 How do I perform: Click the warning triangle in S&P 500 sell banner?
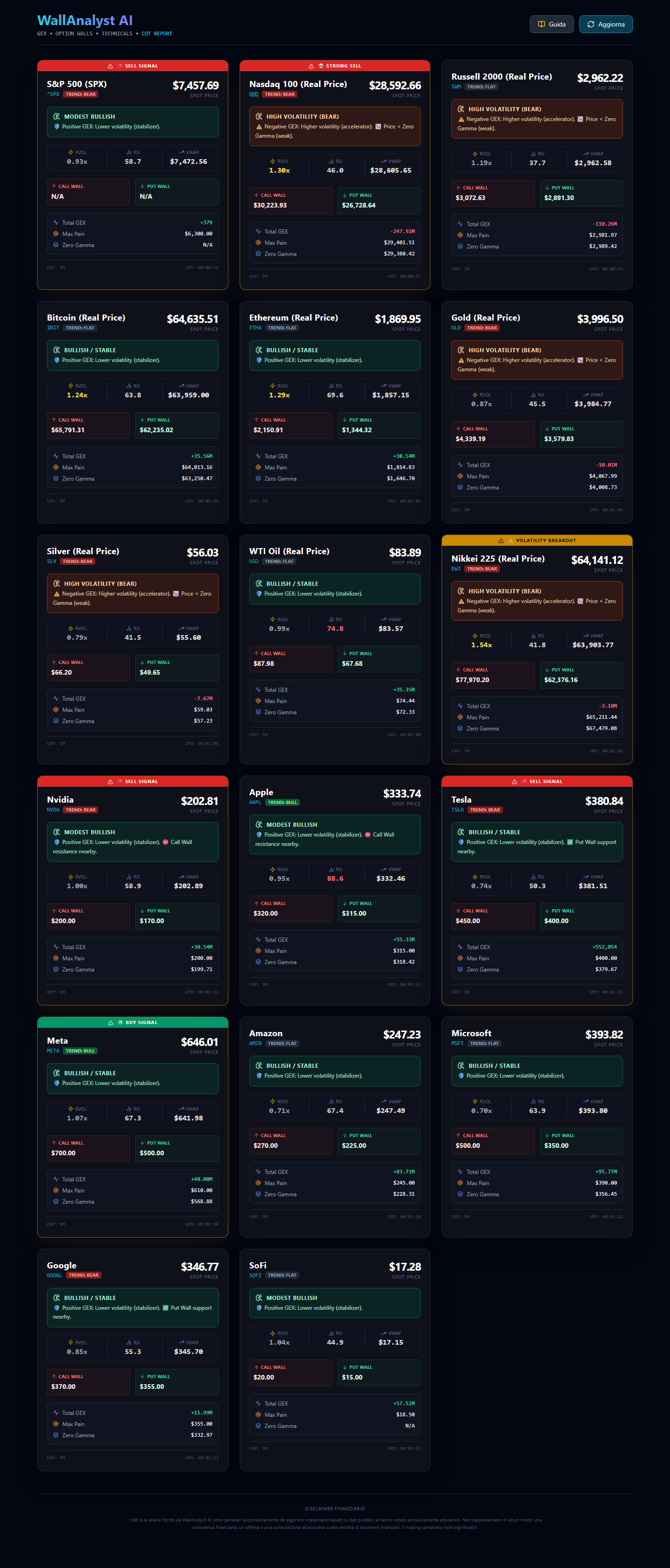[110, 66]
